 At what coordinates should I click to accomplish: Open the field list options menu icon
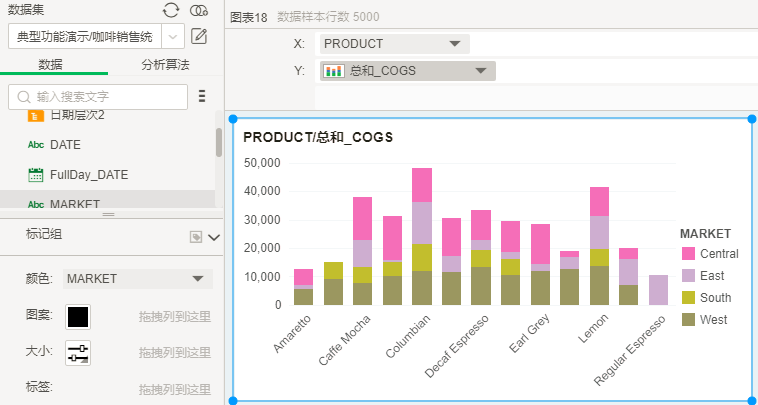(x=202, y=96)
